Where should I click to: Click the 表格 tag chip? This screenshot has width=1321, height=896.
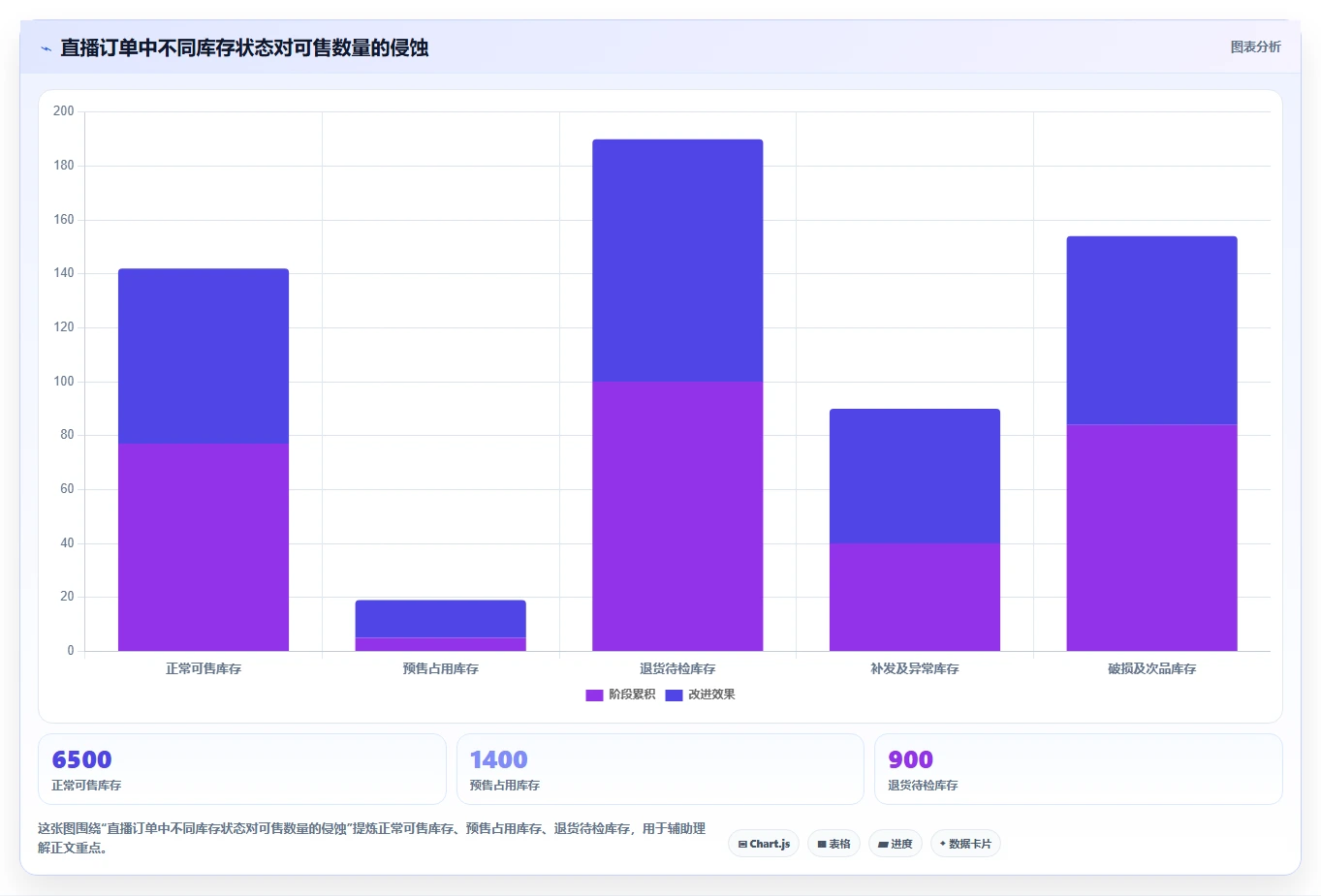point(833,844)
